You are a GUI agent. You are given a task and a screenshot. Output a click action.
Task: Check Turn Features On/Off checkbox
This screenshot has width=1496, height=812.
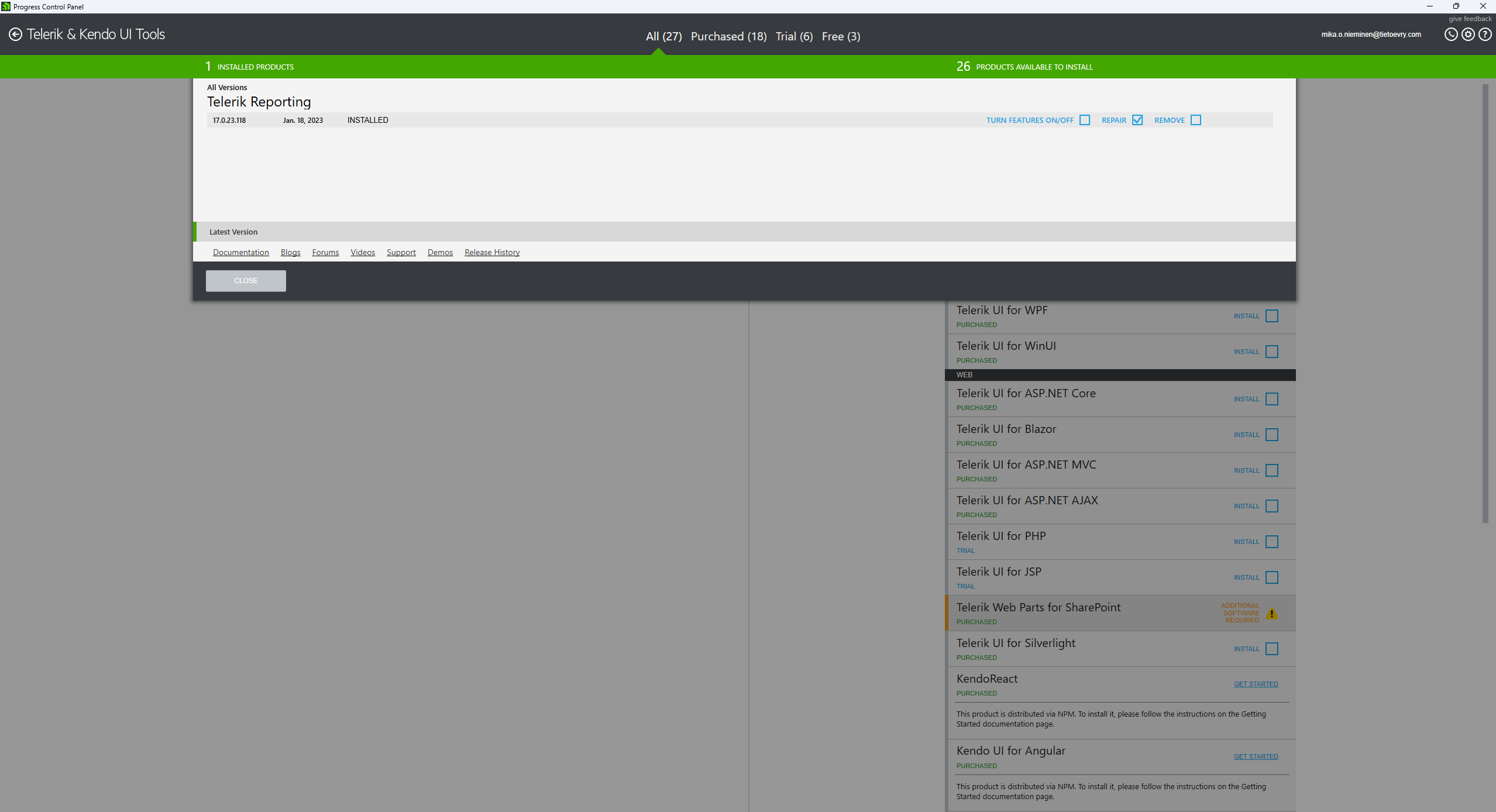point(1085,120)
